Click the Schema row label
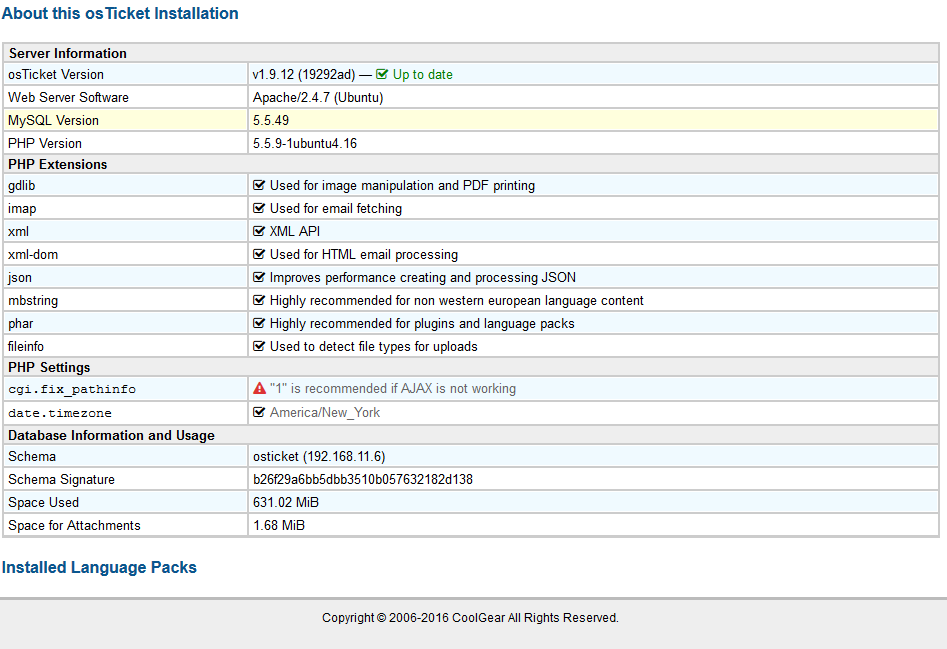This screenshot has height=649, width=947. [32, 456]
